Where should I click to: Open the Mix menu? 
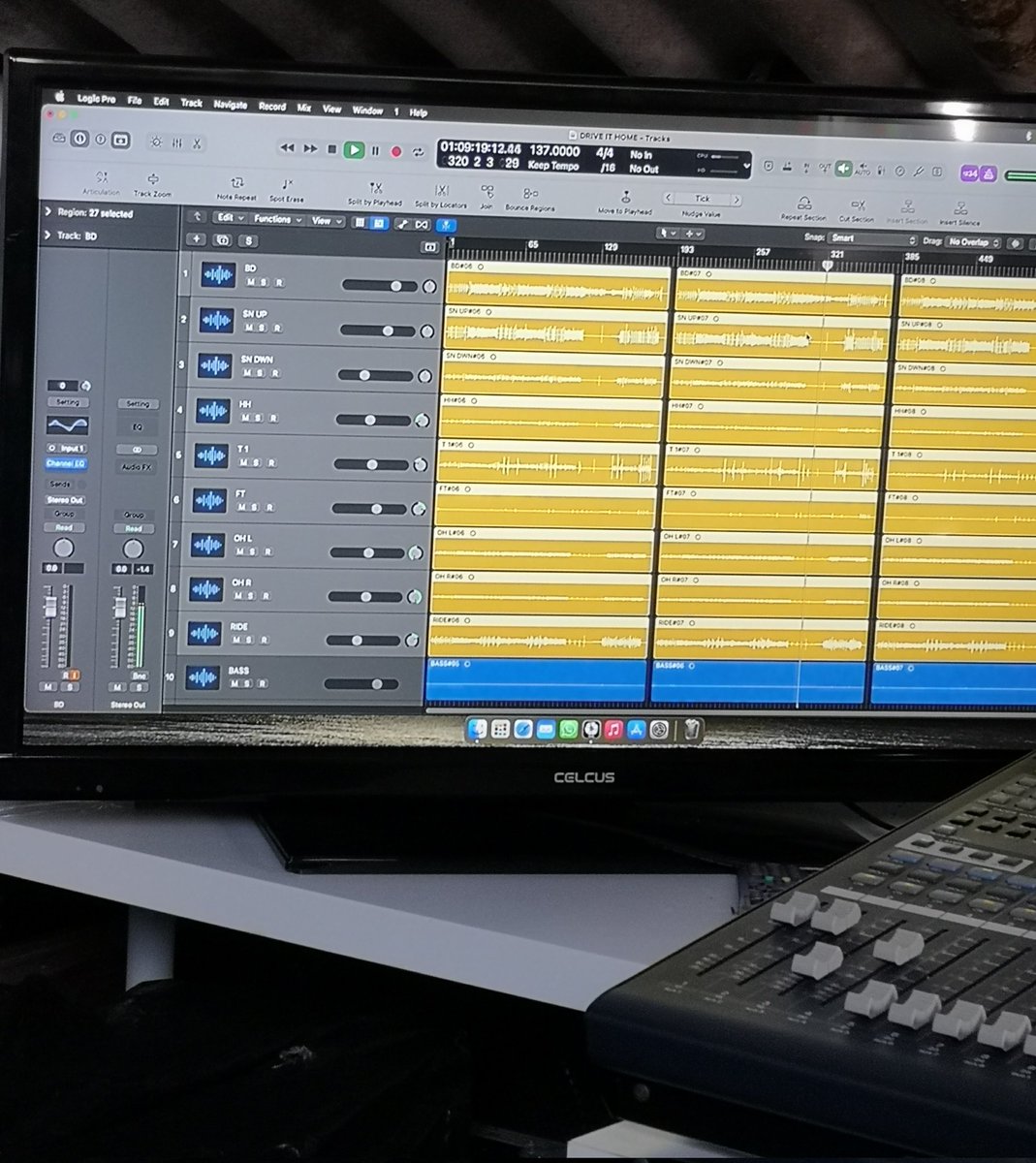(x=304, y=109)
